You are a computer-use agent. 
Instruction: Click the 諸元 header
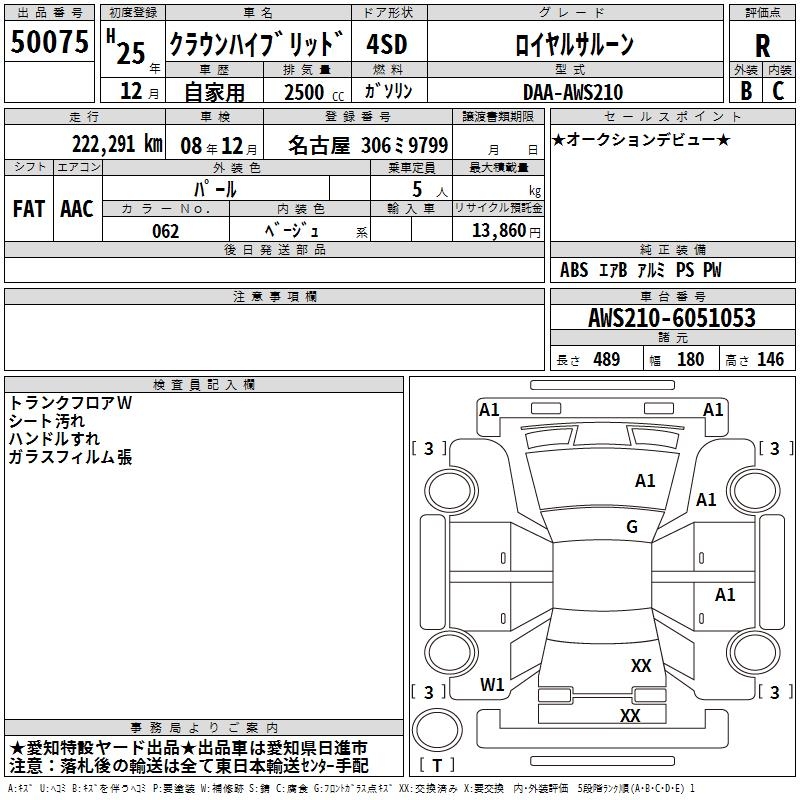672,337
